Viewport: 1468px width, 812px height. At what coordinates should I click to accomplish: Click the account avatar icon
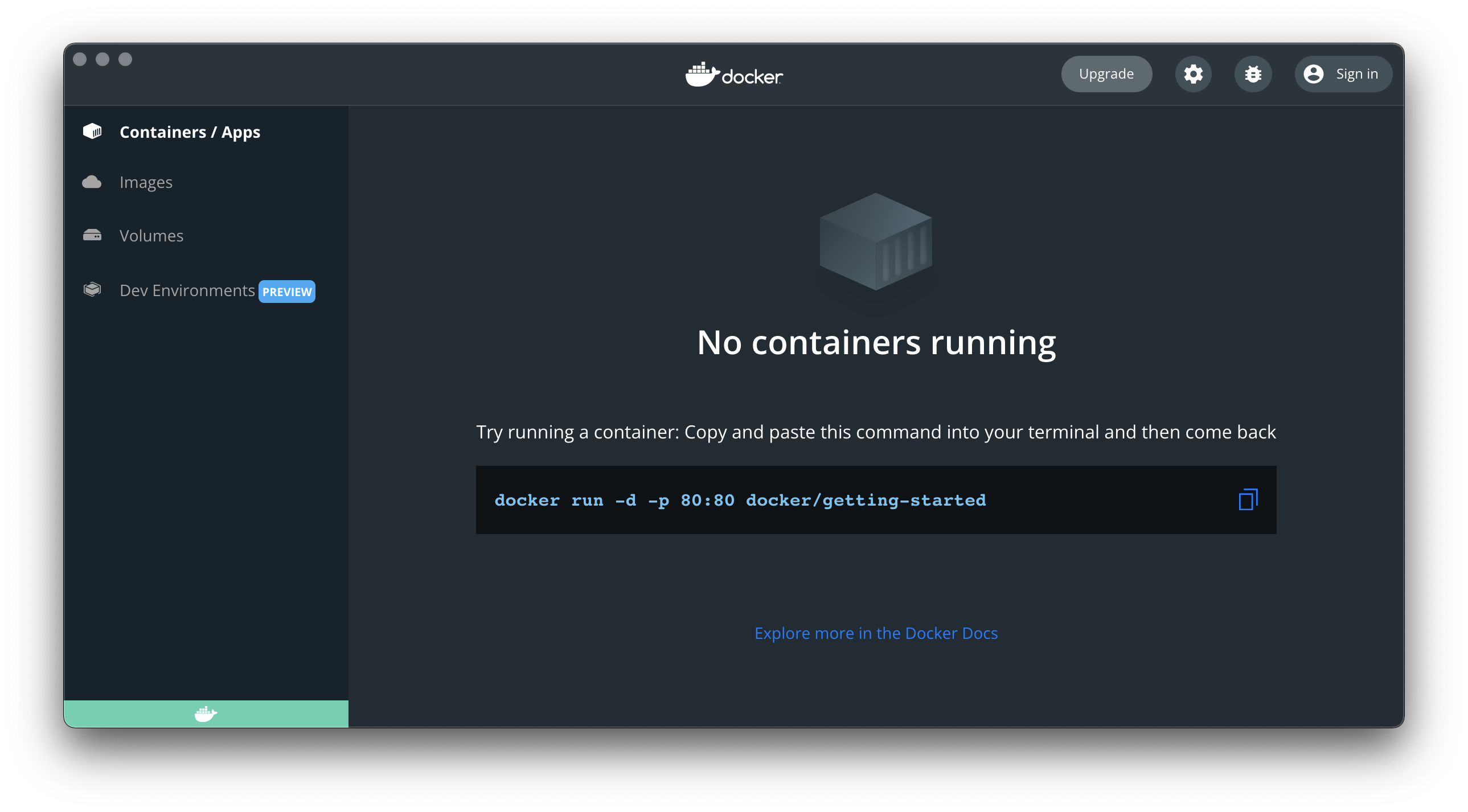point(1313,74)
